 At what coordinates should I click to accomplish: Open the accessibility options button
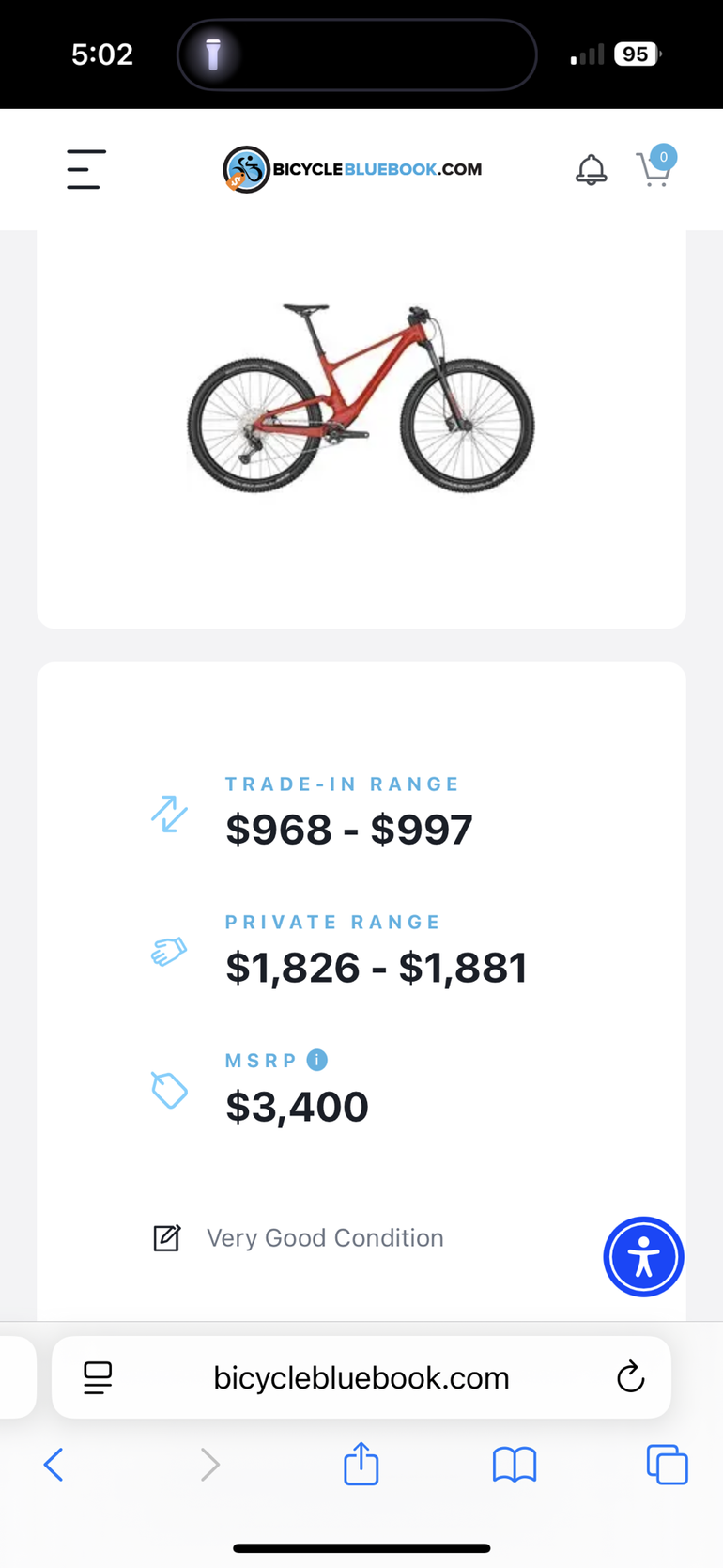click(x=643, y=1256)
